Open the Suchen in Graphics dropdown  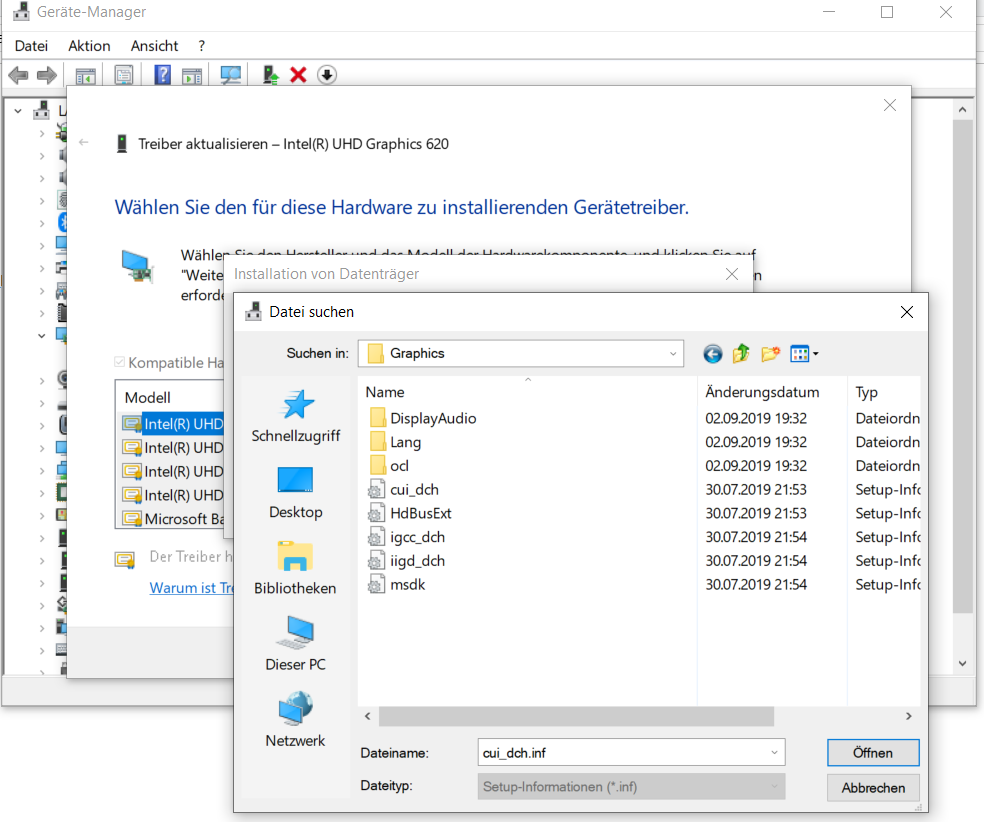click(x=673, y=354)
